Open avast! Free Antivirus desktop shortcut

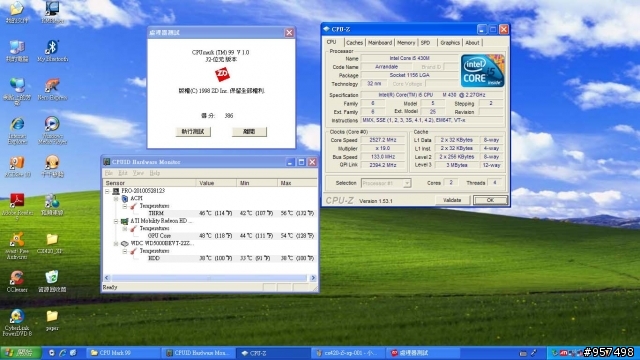(x=17, y=245)
